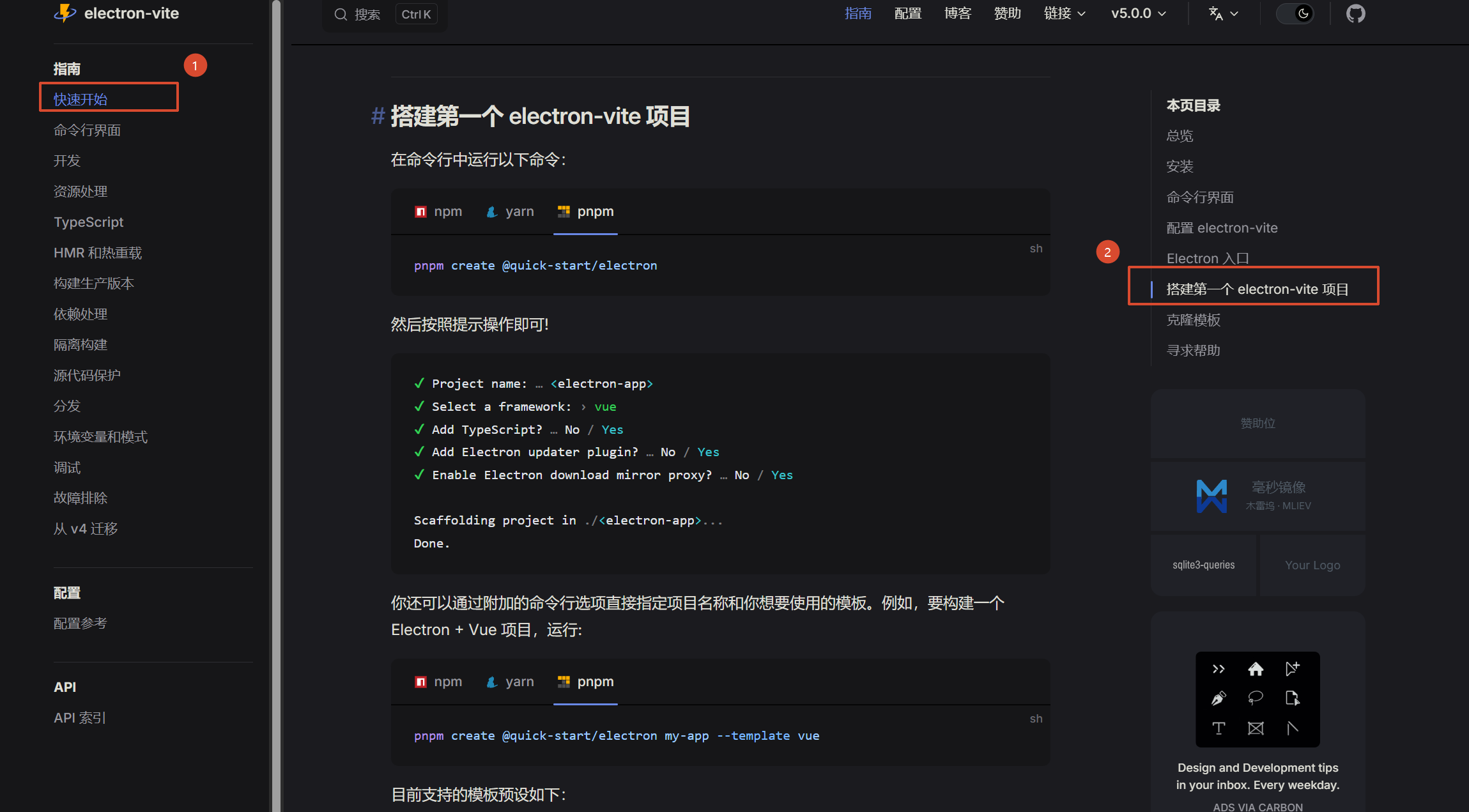The height and width of the screenshot is (812, 1469).
Task: Jump to 总览 in page outline
Action: [x=1180, y=136]
